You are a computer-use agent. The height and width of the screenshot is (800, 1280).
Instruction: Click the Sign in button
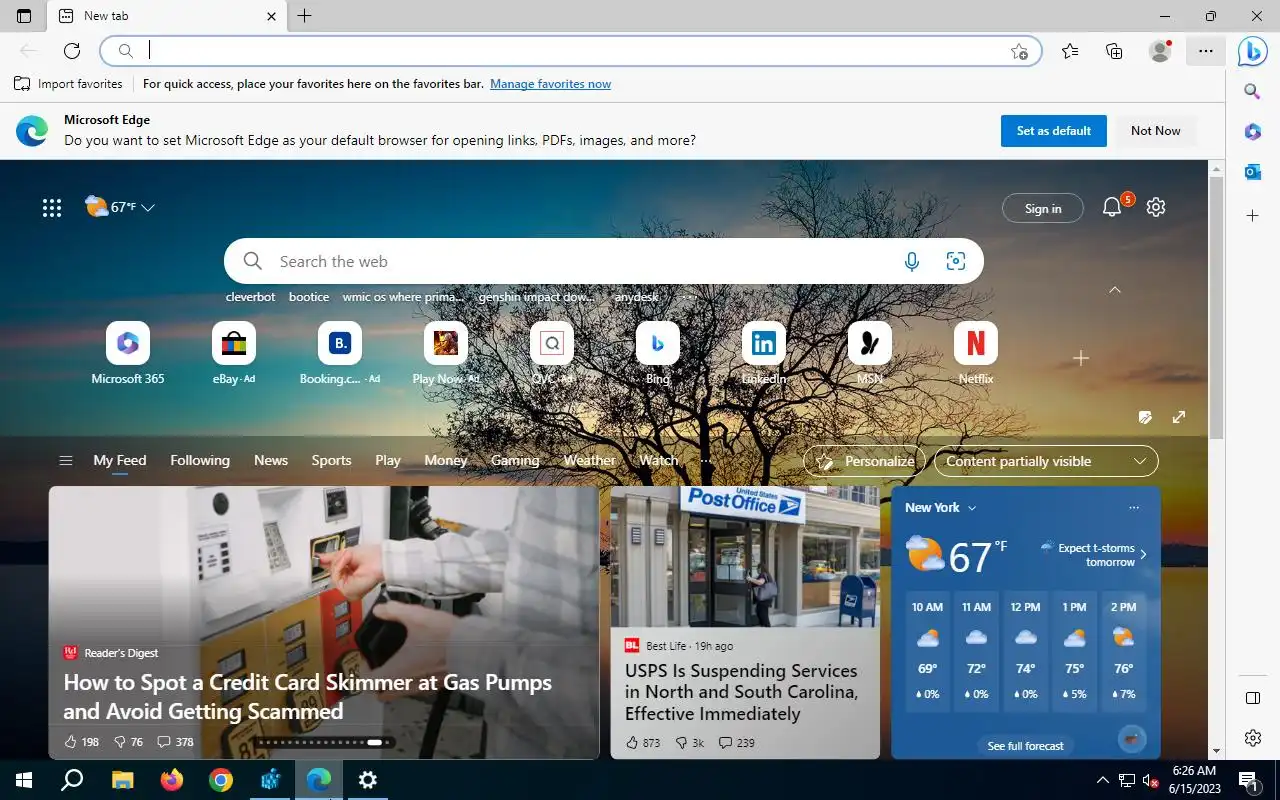click(x=1043, y=208)
